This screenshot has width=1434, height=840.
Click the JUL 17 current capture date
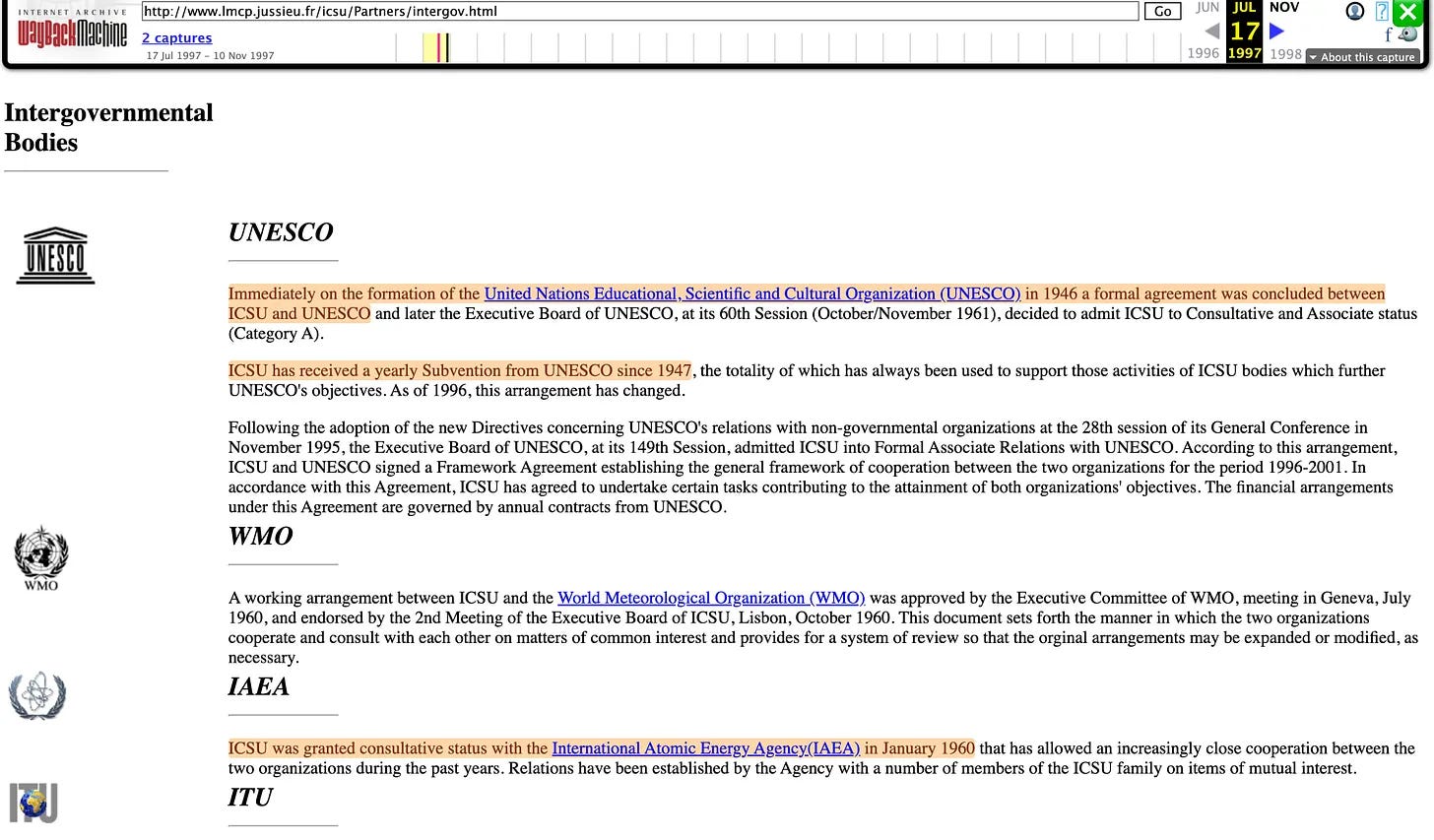pyautogui.click(x=1244, y=32)
